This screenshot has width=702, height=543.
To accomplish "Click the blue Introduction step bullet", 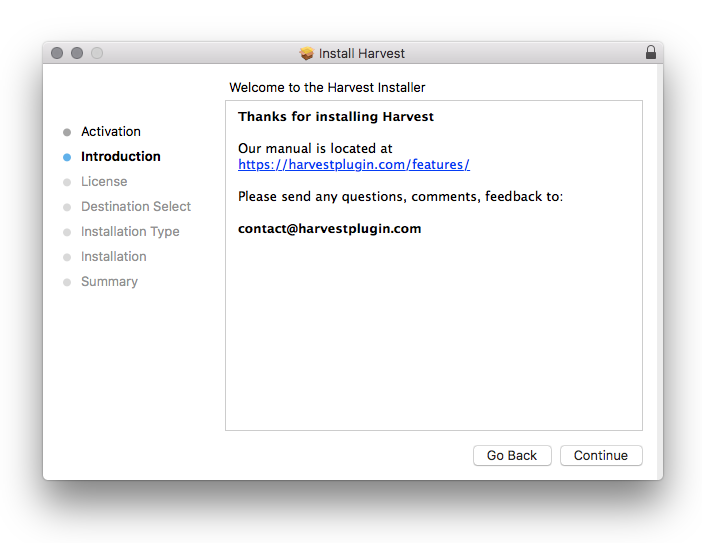I will pos(67,157).
